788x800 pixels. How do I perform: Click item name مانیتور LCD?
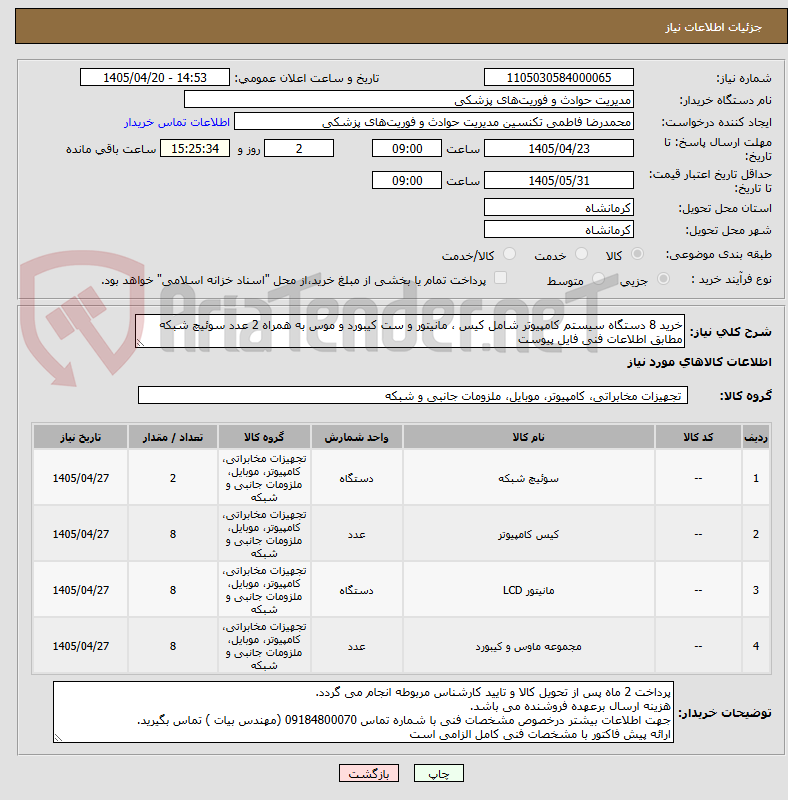pos(529,590)
